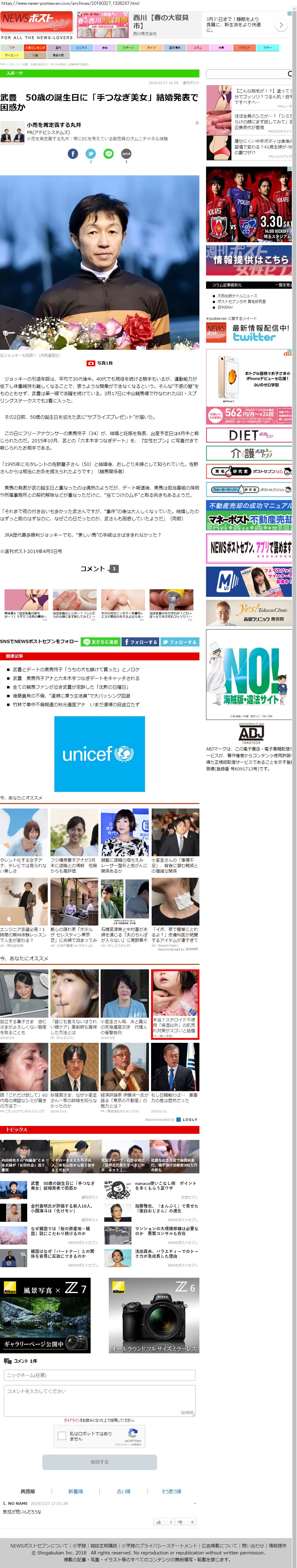The height and width of the screenshot is (1568, 297).
Task: Open the main 武豊 jockey photo
Action: tap(99, 262)
